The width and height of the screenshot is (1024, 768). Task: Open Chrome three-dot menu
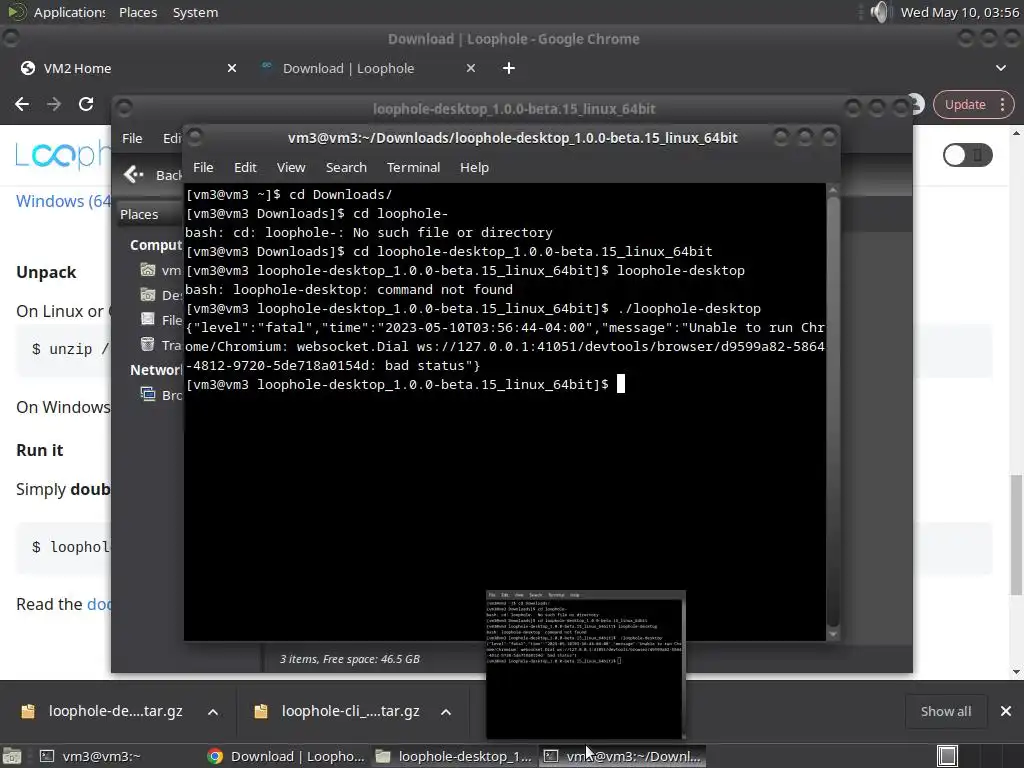tap(1002, 104)
